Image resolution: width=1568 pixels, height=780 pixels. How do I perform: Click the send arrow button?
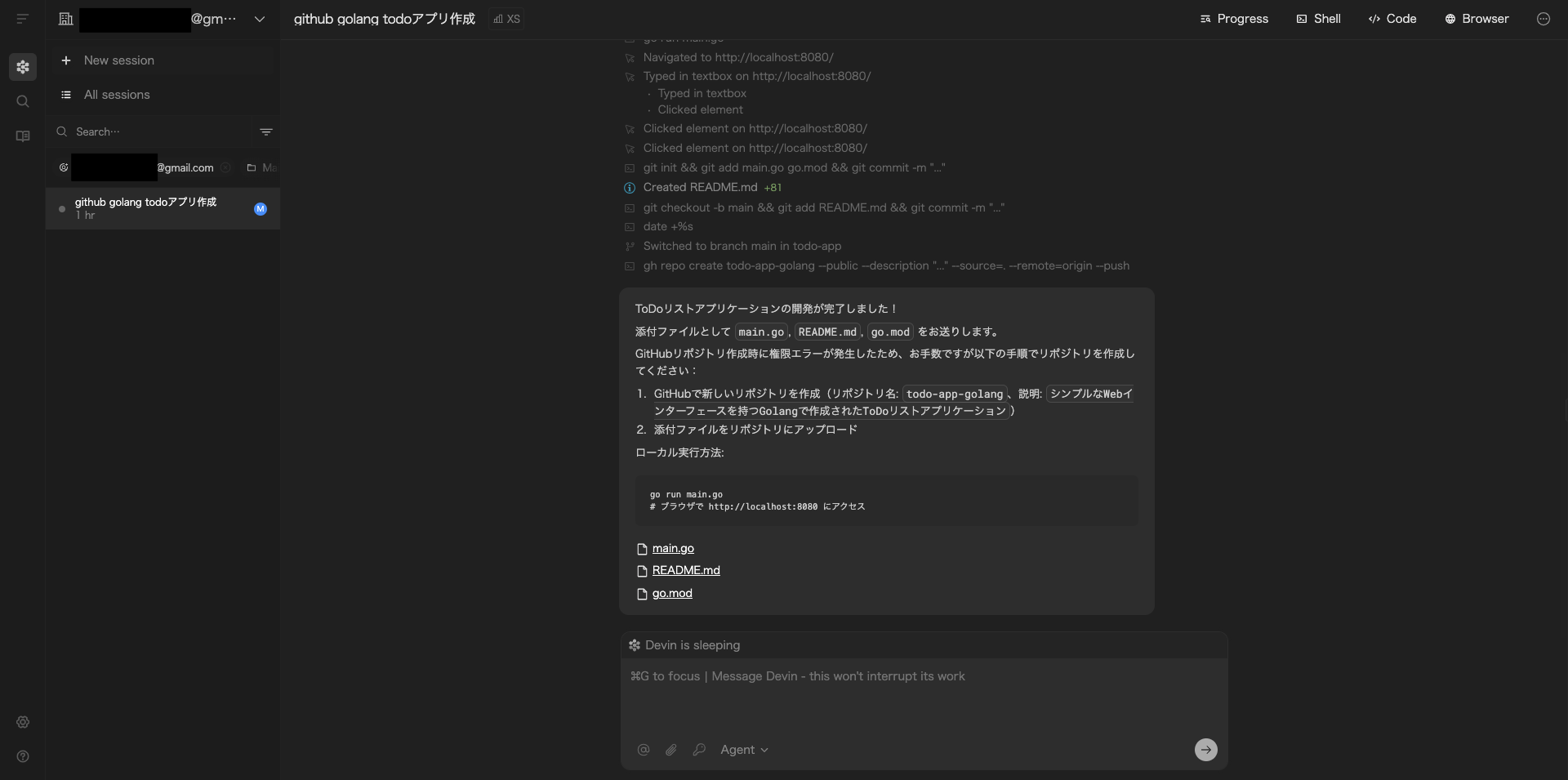click(1205, 750)
